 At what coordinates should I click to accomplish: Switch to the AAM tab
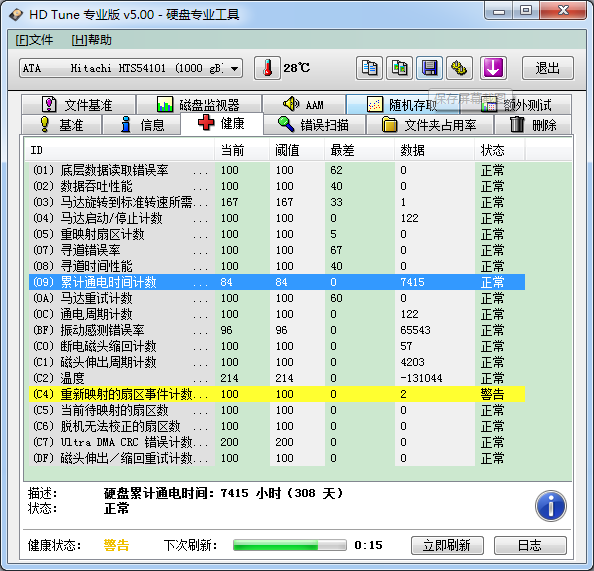(304, 105)
